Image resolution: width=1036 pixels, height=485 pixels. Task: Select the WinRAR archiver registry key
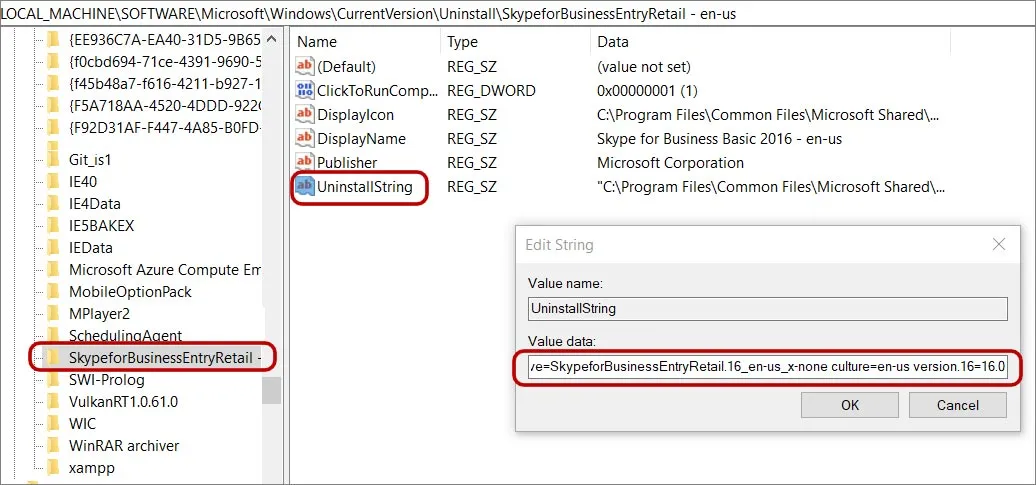point(124,445)
